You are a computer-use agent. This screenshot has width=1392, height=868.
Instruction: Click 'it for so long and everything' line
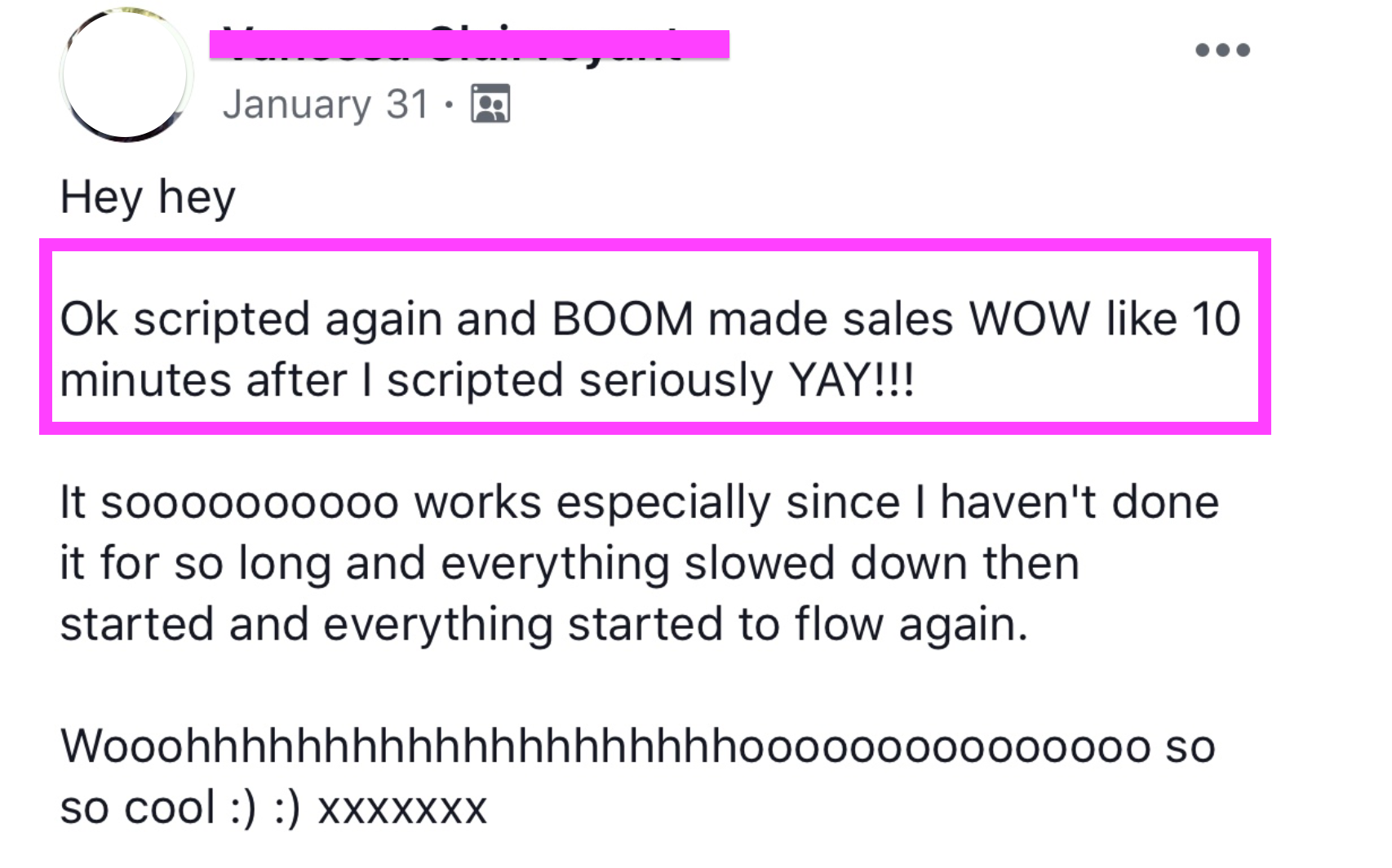click(x=570, y=563)
